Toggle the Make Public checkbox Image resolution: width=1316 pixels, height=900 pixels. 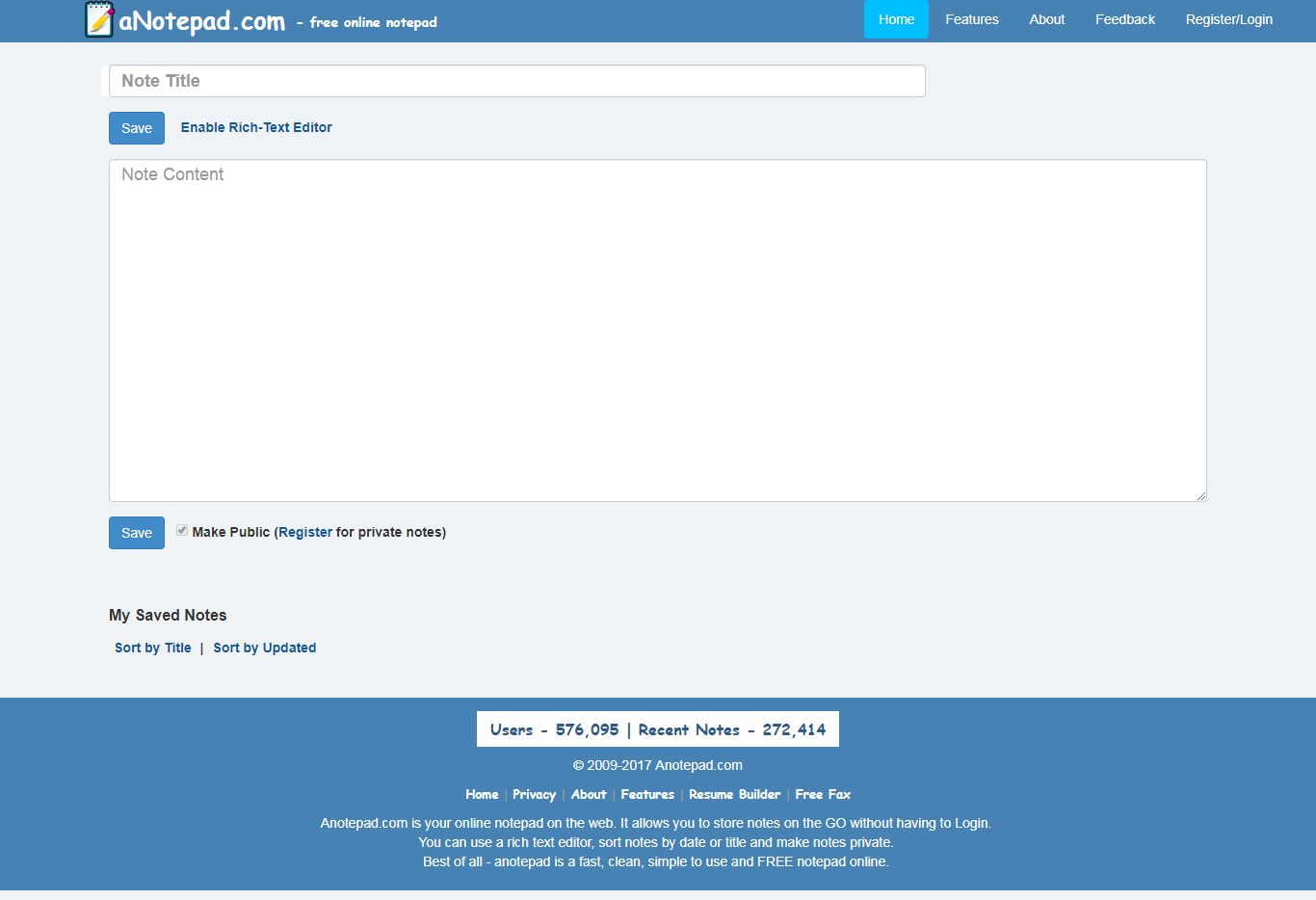click(x=182, y=530)
